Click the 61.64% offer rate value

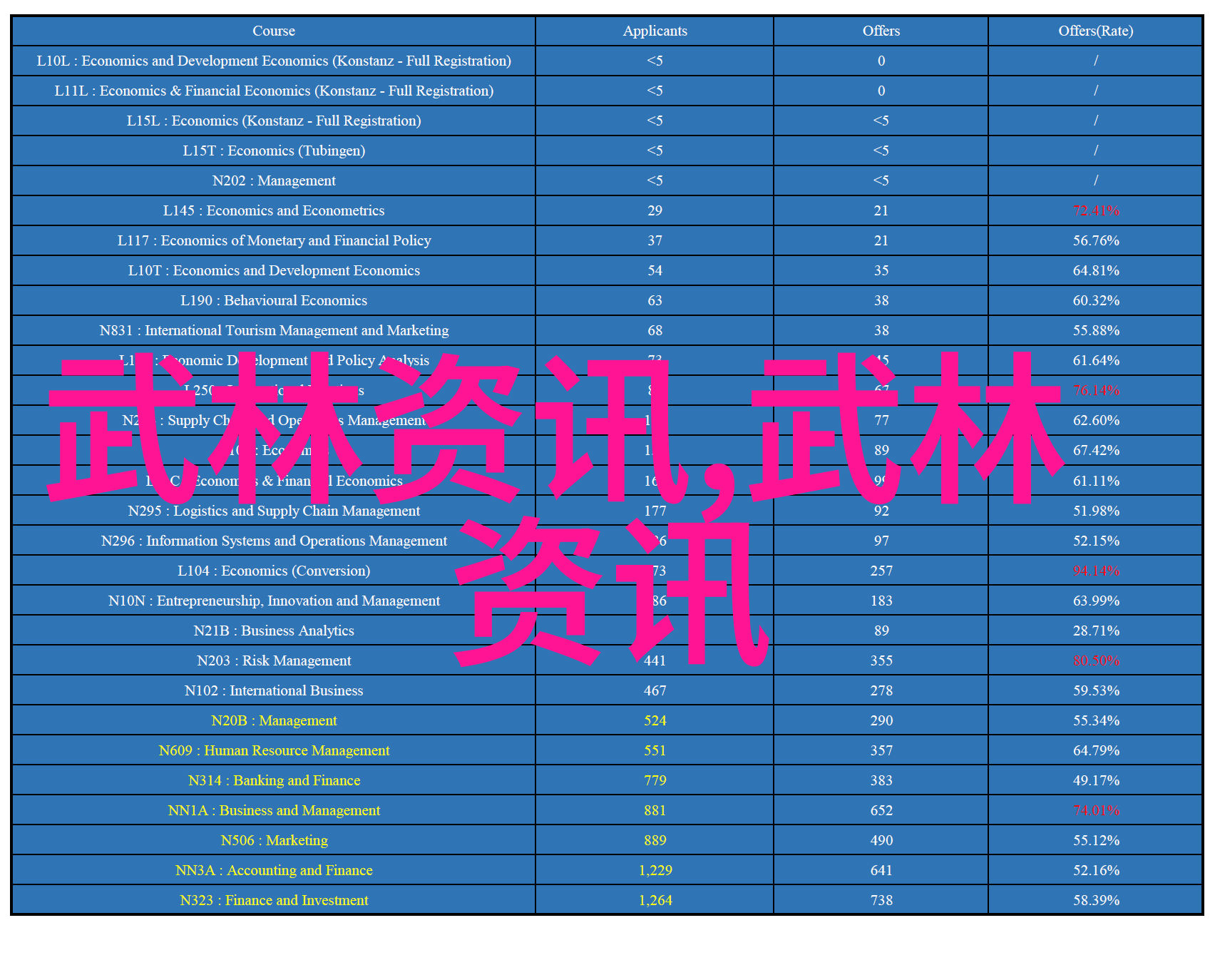(1096, 360)
